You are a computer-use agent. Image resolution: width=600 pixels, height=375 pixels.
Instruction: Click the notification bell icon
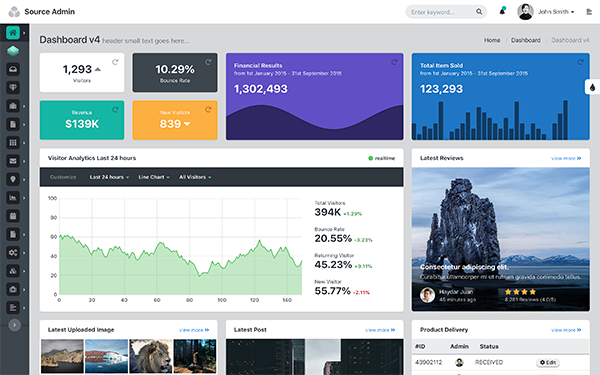(502, 11)
